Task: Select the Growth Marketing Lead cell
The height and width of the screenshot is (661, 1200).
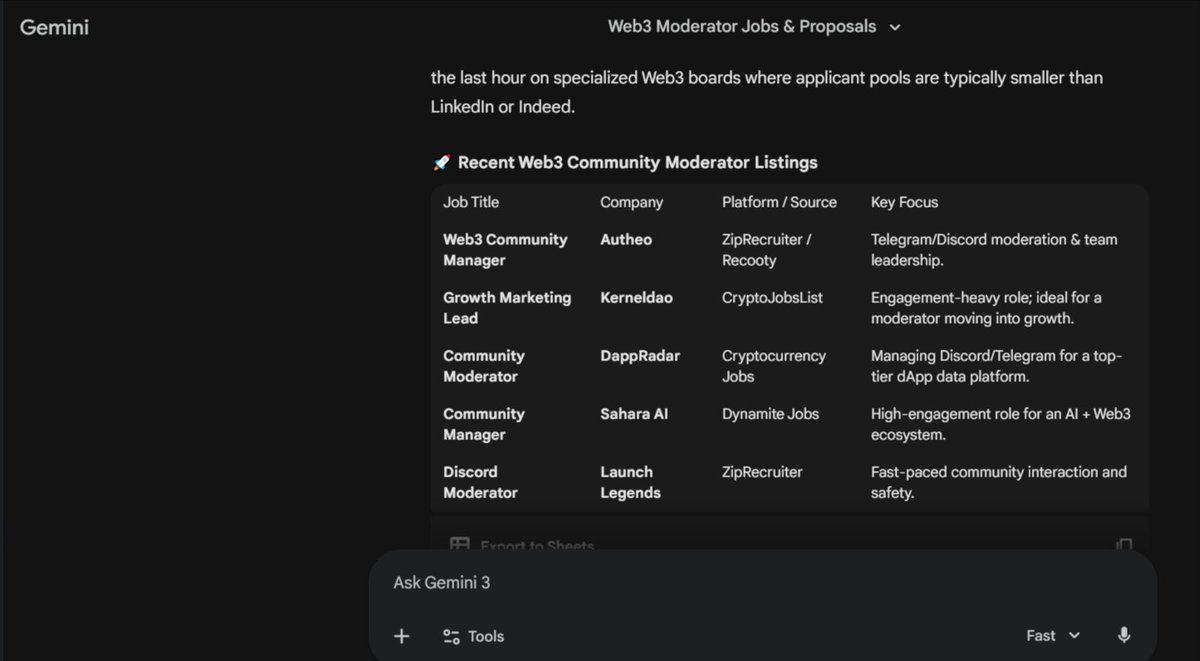Action: coord(507,308)
